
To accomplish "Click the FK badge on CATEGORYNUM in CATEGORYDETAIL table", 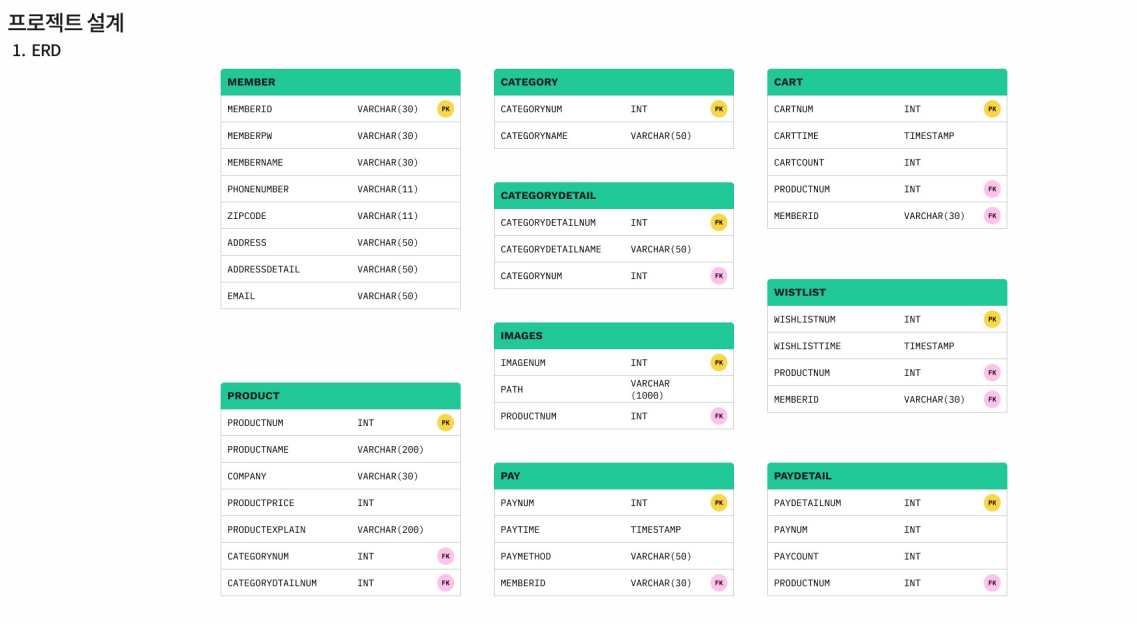I will coord(719,276).
